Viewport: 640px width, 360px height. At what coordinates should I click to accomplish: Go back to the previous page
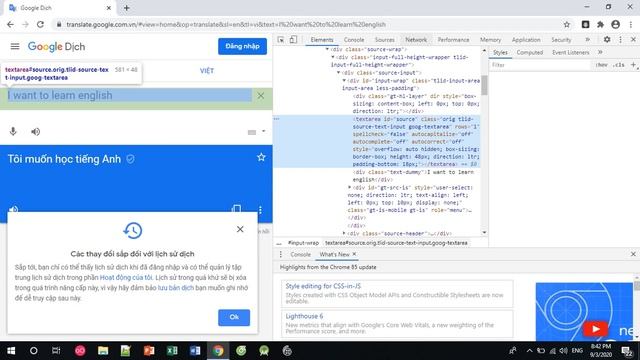(x=10, y=24)
